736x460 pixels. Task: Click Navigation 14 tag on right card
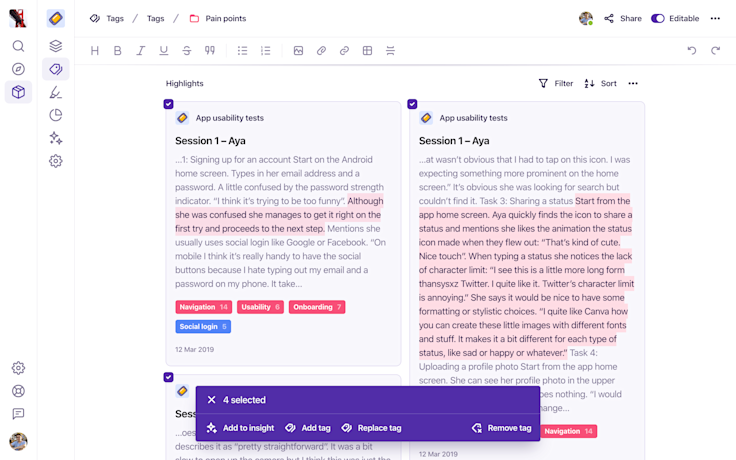(x=568, y=431)
